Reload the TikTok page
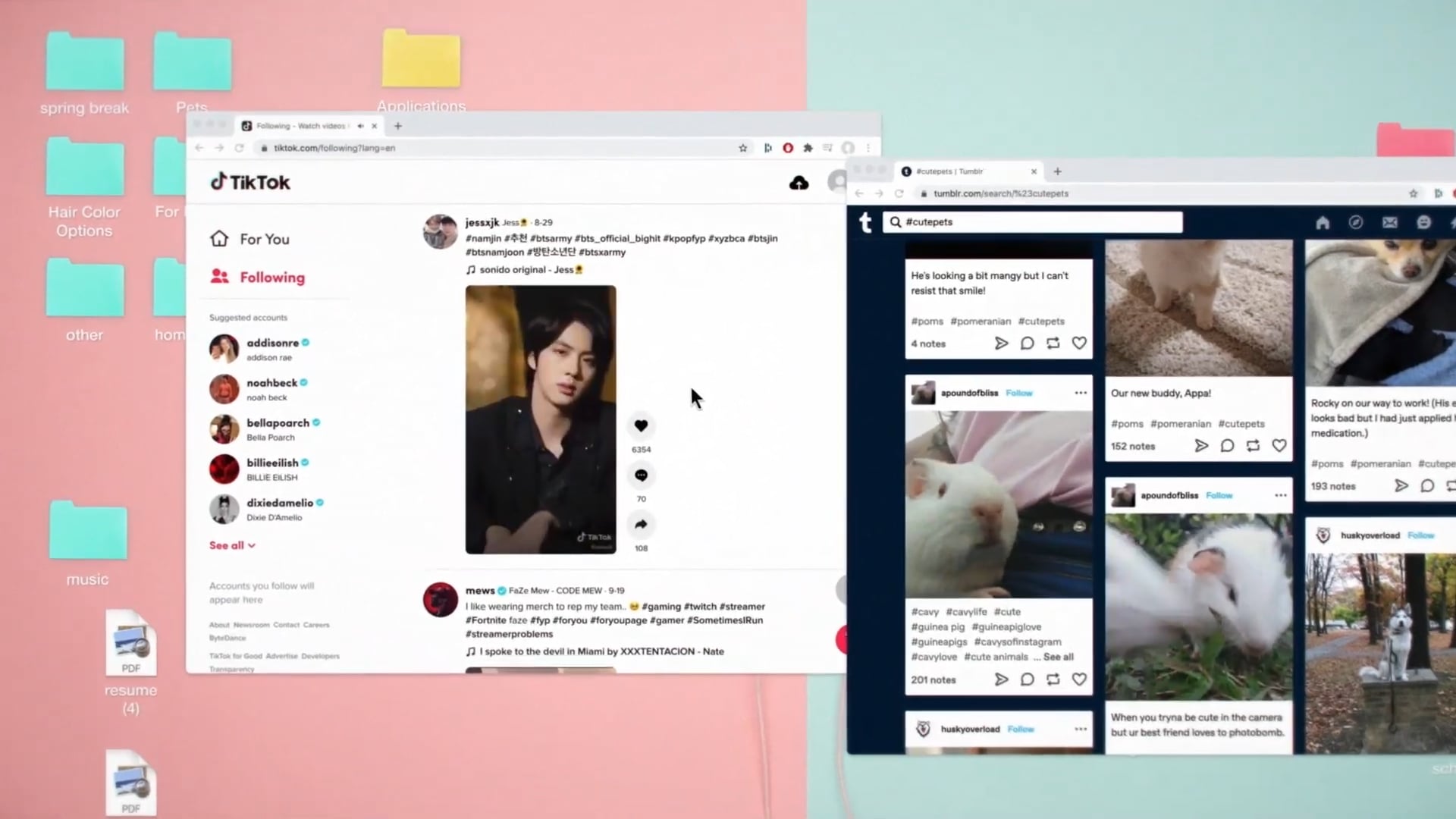 (x=240, y=148)
